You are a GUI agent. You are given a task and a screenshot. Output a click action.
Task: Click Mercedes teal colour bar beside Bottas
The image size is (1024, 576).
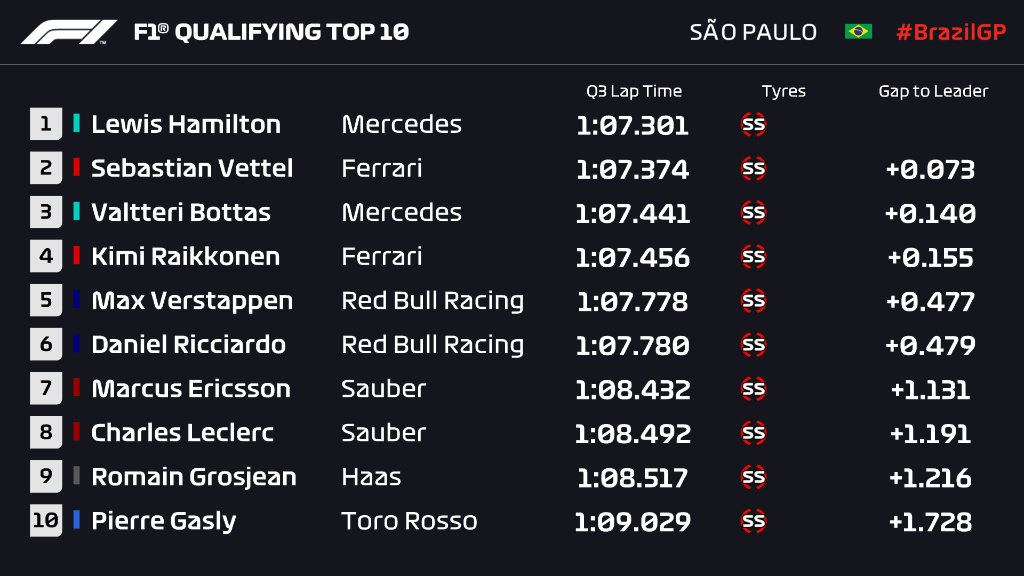(x=76, y=211)
